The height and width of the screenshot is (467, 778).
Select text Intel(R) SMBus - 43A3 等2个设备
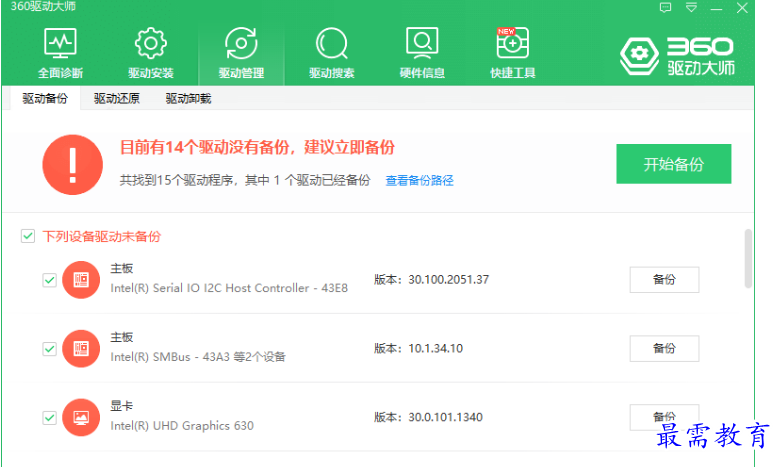click(x=197, y=357)
